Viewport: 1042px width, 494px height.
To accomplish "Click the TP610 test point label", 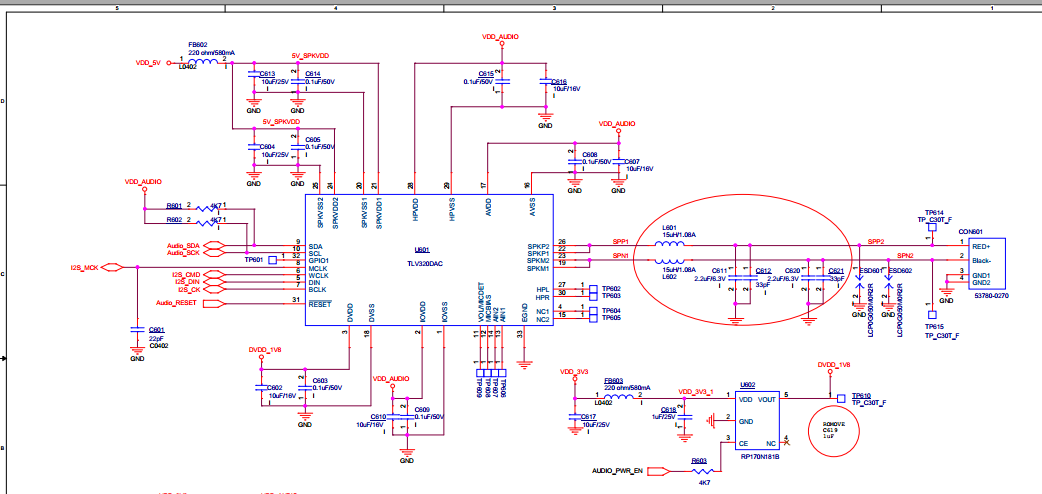I will pos(861,395).
